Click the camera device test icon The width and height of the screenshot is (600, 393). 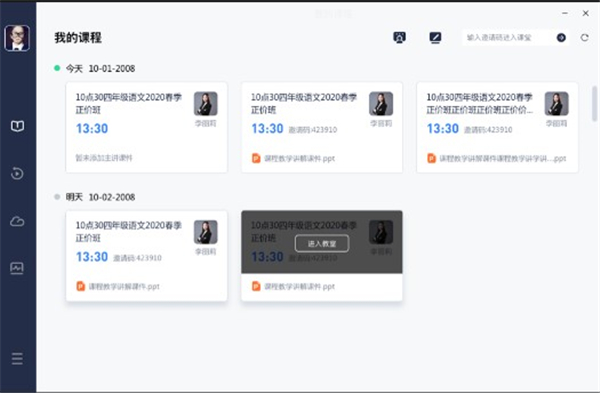[399, 38]
